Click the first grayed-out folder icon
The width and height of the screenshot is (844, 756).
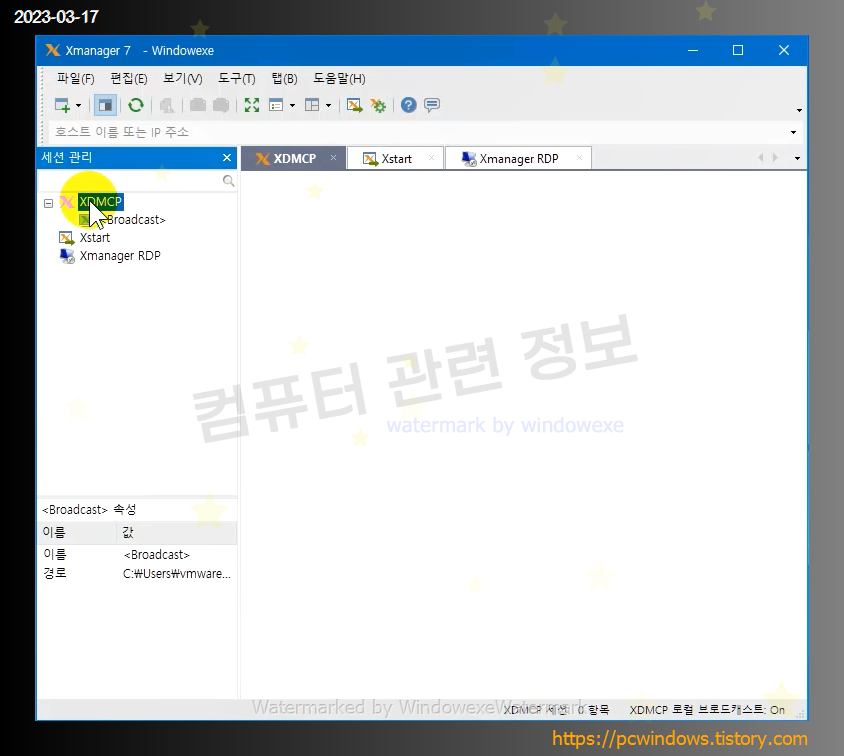pyautogui.click(x=198, y=105)
